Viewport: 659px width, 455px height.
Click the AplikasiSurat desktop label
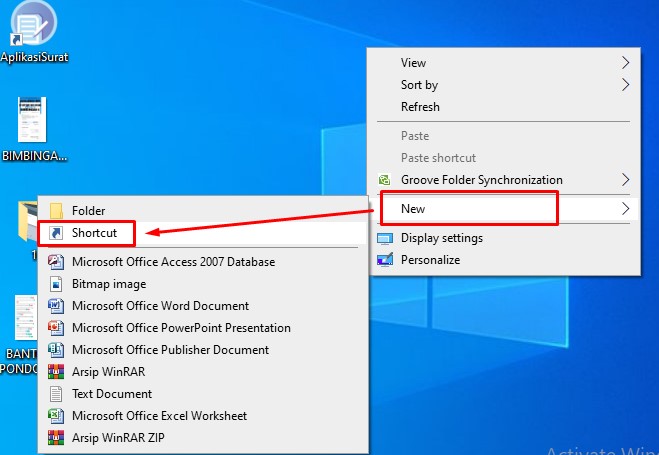34,57
